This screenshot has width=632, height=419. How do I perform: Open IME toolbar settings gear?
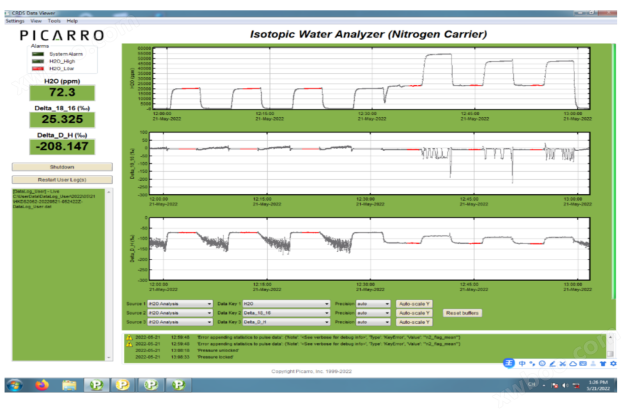tap(613, 363)
